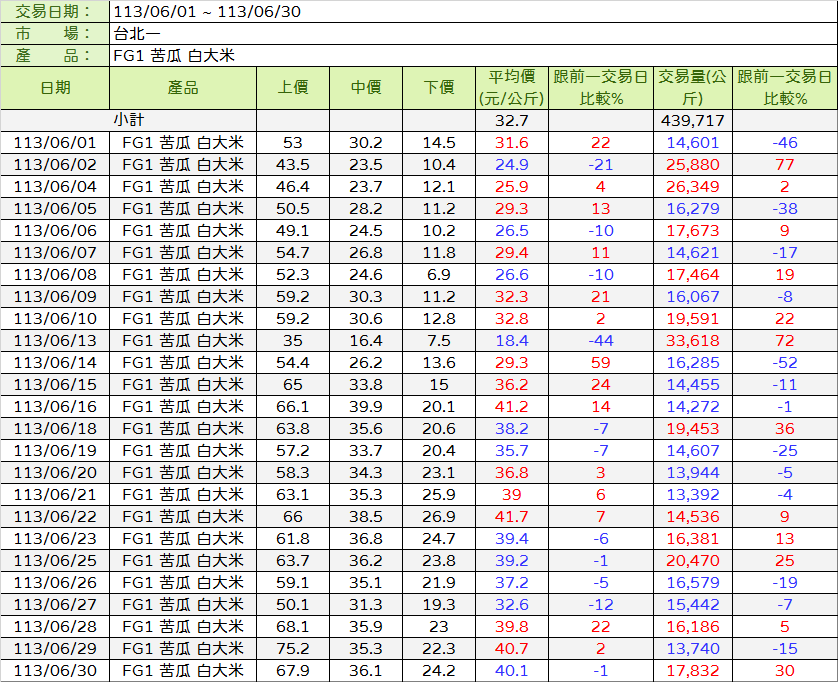Select the 上價 column header
This screenshot has width=838, height=682.
pyautogui.click(x=293, y=88)
